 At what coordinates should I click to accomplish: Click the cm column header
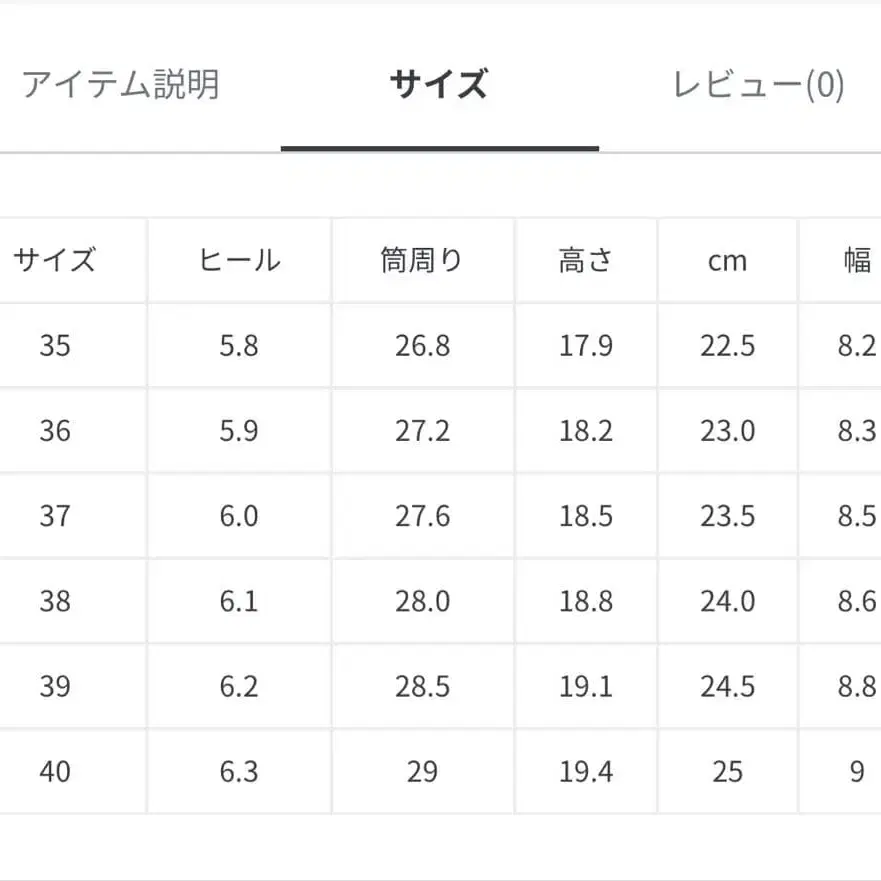[x=728, y=260]
